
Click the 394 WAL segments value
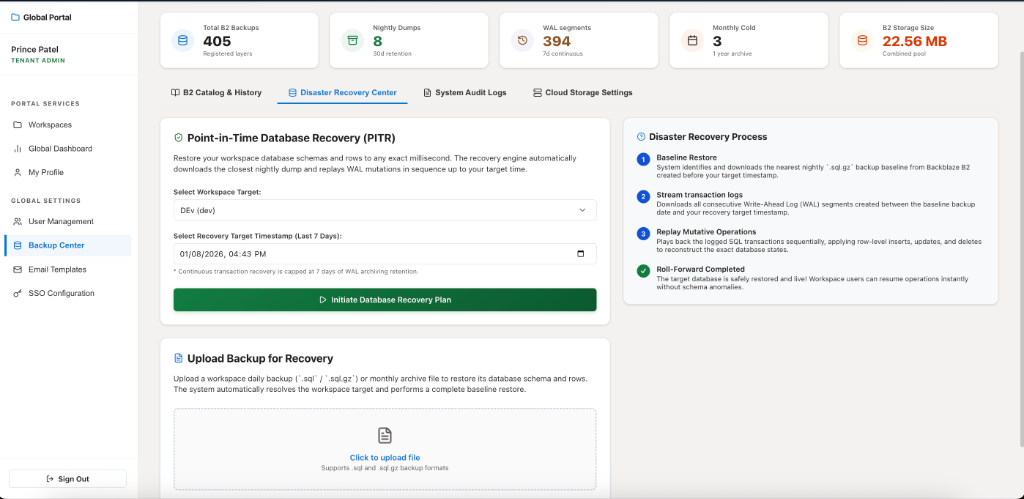coord(557,41)
